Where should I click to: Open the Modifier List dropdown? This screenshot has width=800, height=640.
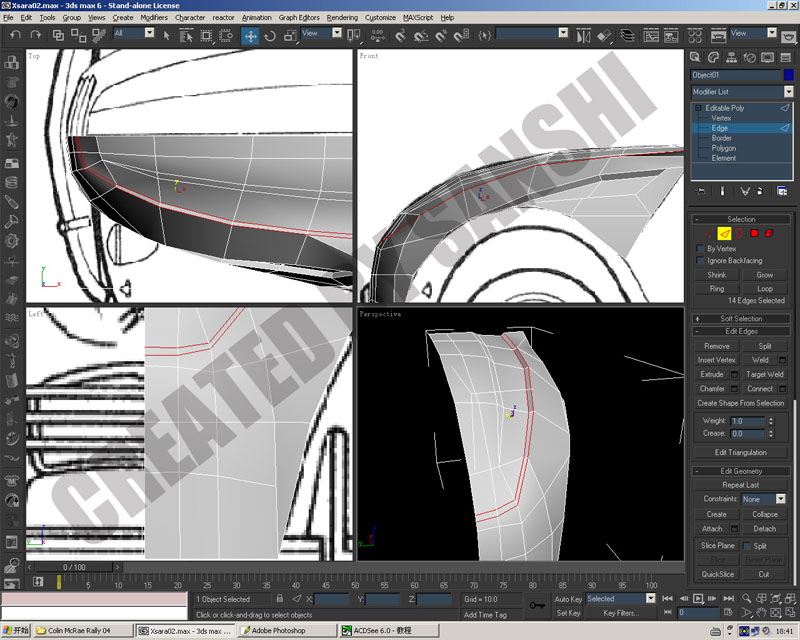741,92
